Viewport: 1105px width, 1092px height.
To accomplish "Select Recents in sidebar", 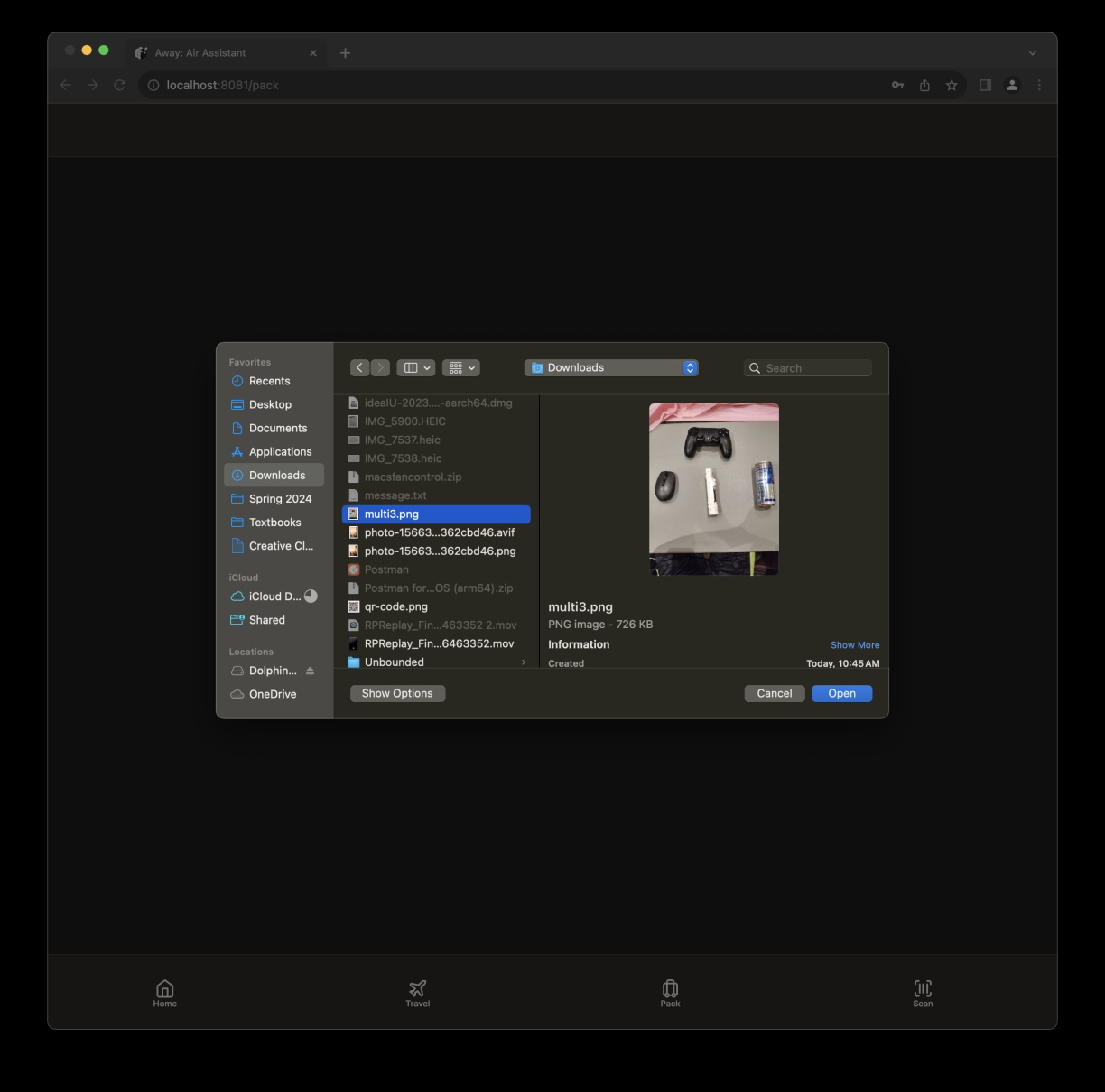I will [x=274, y=381].
